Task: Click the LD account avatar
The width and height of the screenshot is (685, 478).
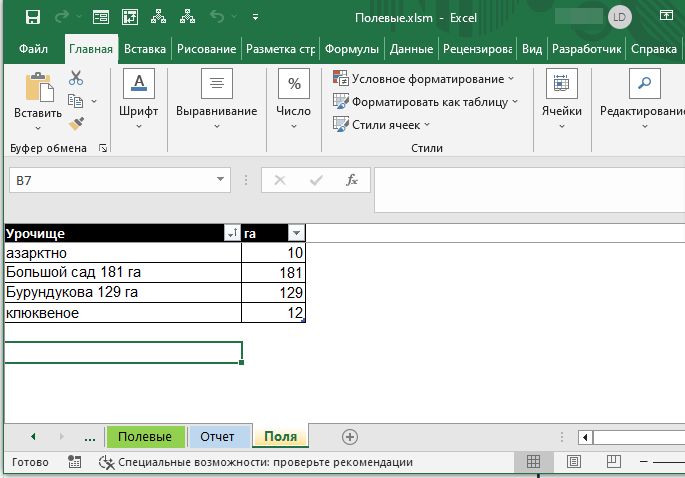Action: pos(619,17)
